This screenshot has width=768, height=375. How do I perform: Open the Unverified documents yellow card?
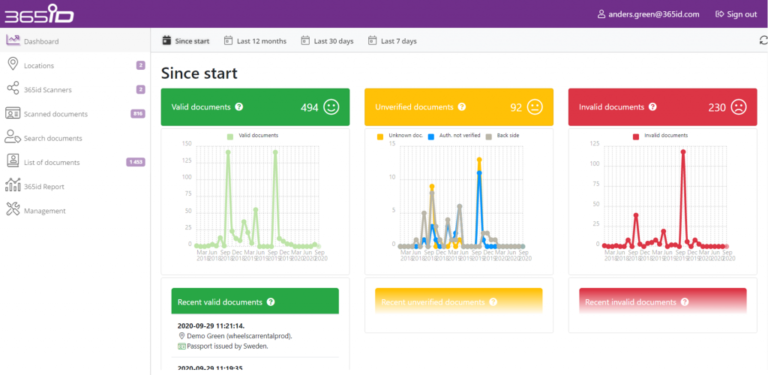[459, 107]
